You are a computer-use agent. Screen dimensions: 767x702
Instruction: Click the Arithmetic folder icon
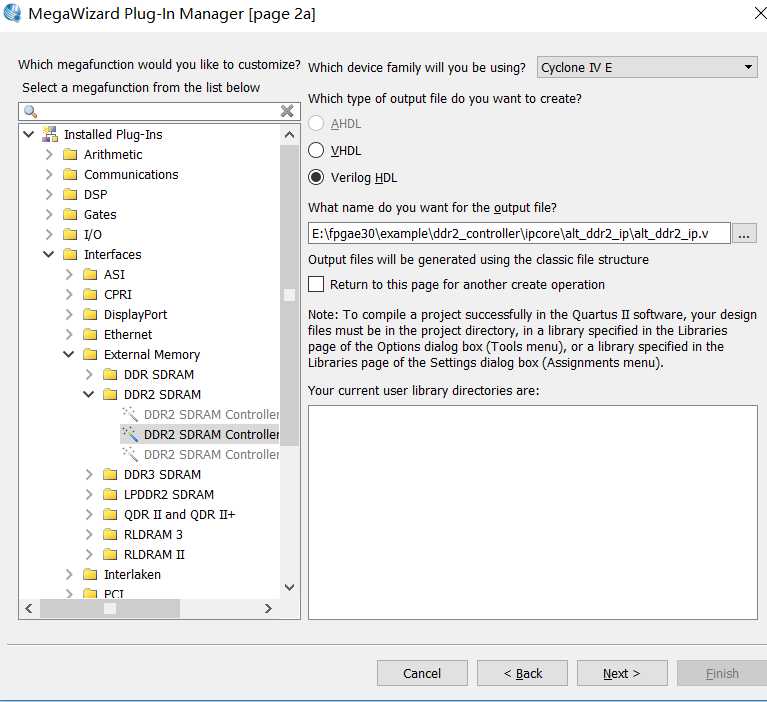coord(70,155)
